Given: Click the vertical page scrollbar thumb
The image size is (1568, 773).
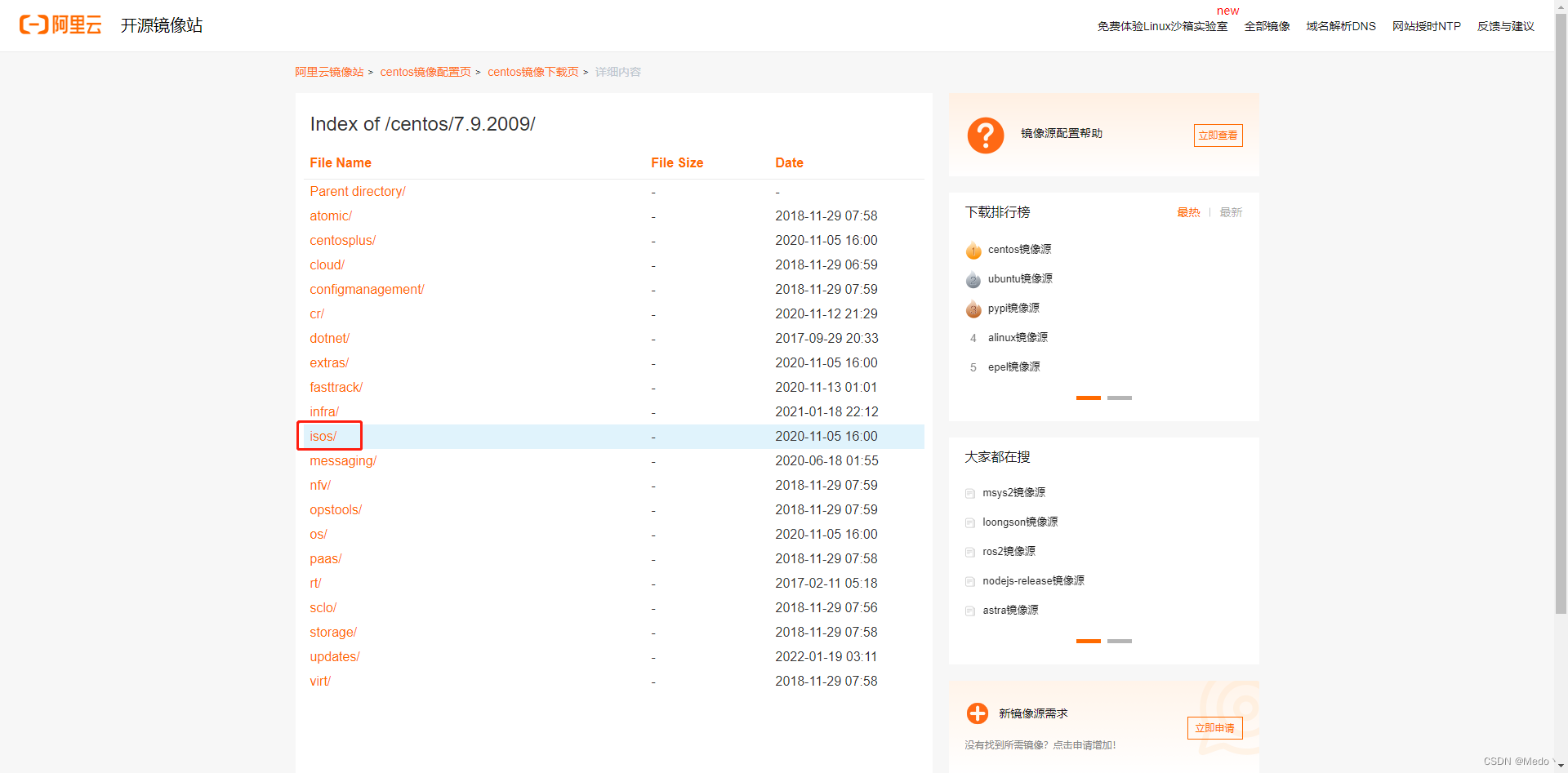Looking at the screenshot, I should pos(1561,313).
